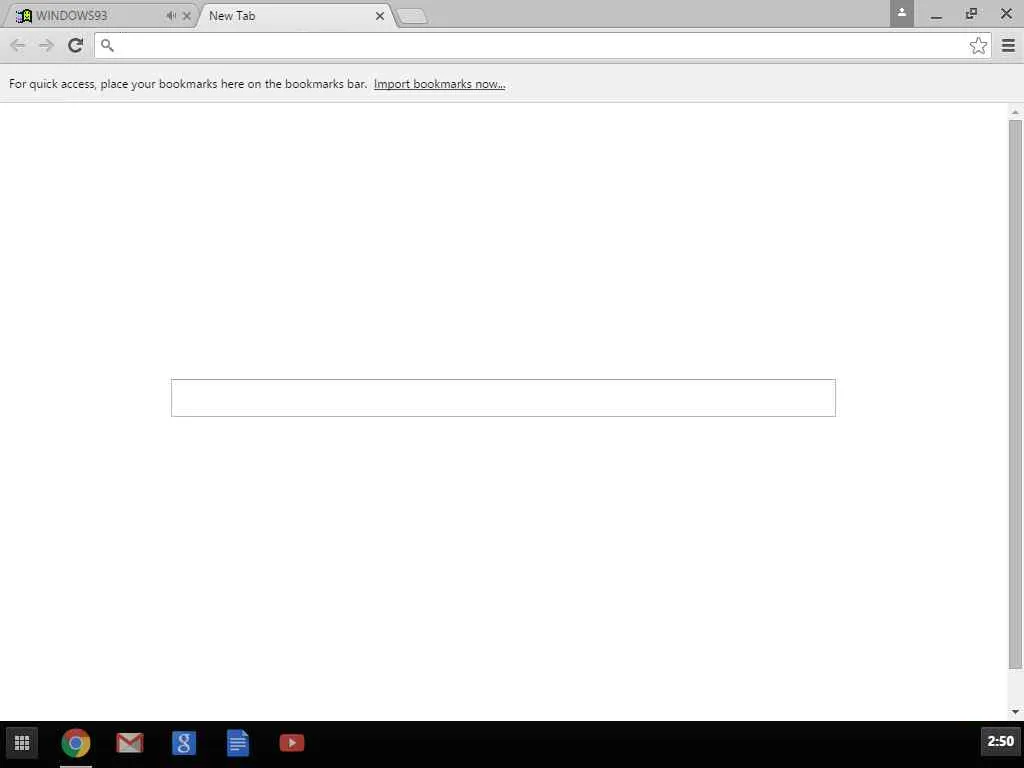Click the back navigation arrow
This screenshot has width=1024, height=768.
[x=18, y=45]
